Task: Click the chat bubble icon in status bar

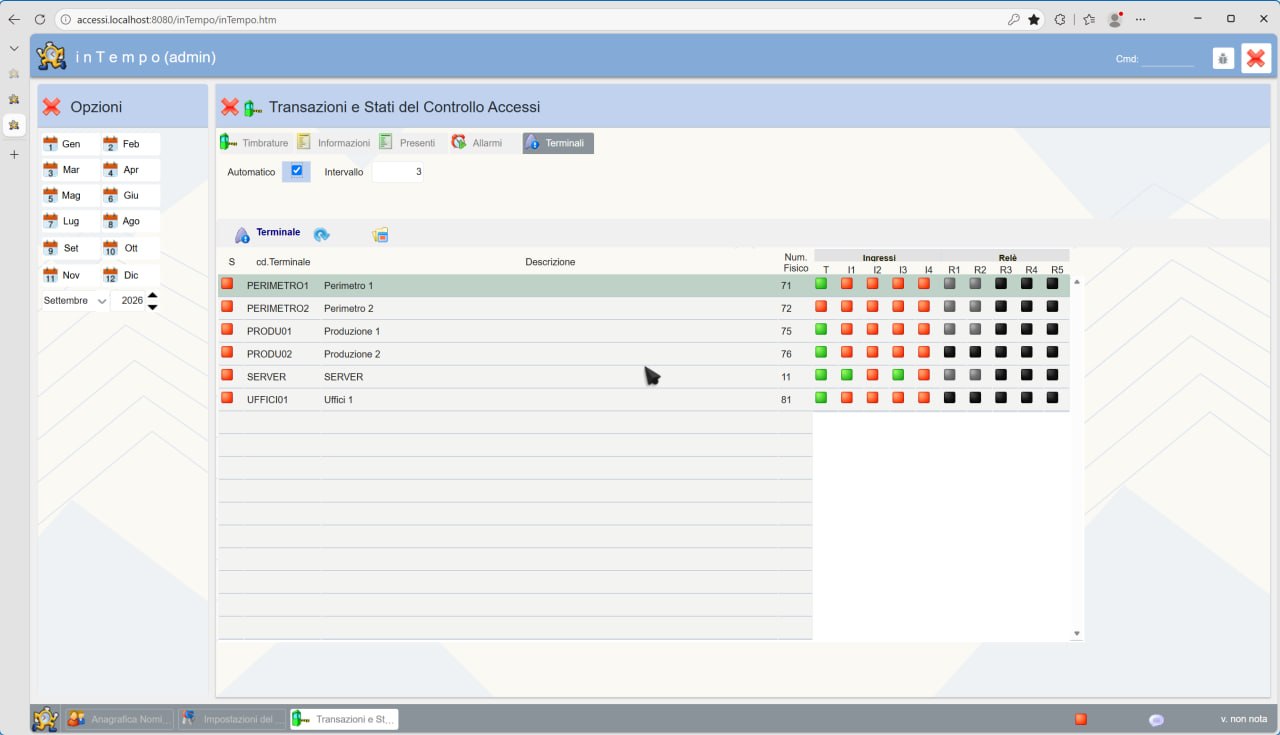Action: tap(1157, 720)
